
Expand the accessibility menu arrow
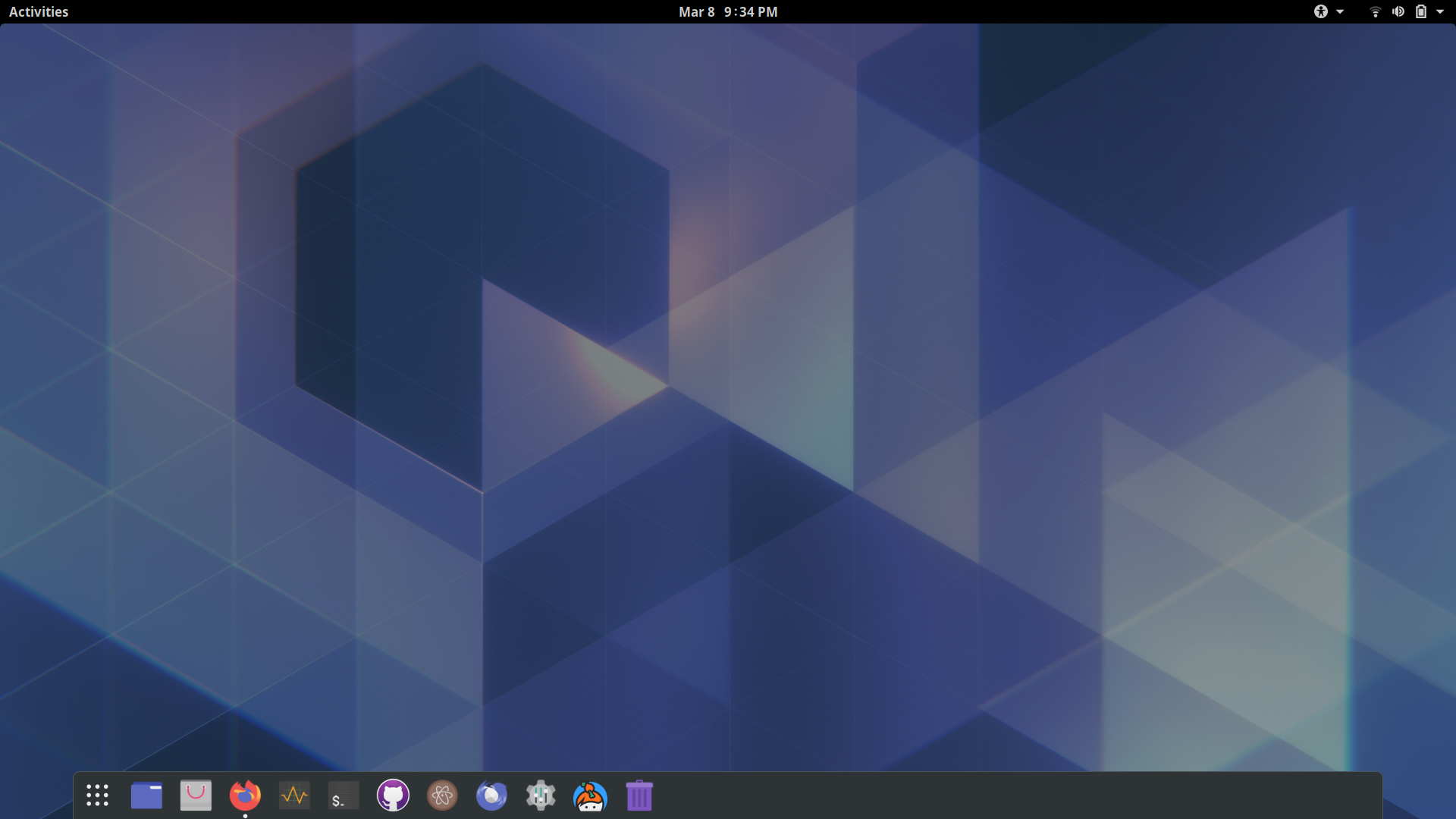pyautogui.click(x=1340, y=11)
